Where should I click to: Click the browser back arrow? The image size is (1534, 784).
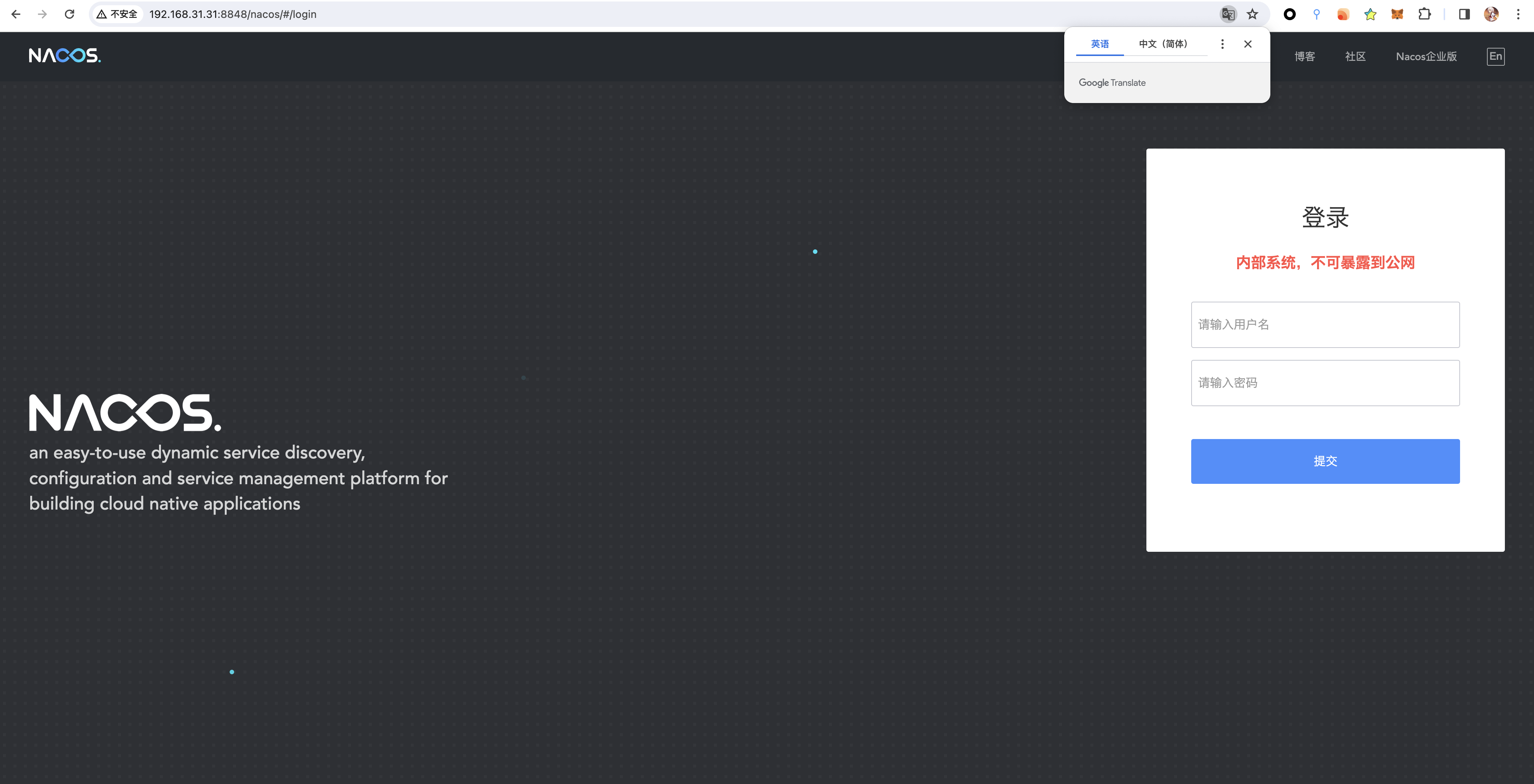coord(16,14)
